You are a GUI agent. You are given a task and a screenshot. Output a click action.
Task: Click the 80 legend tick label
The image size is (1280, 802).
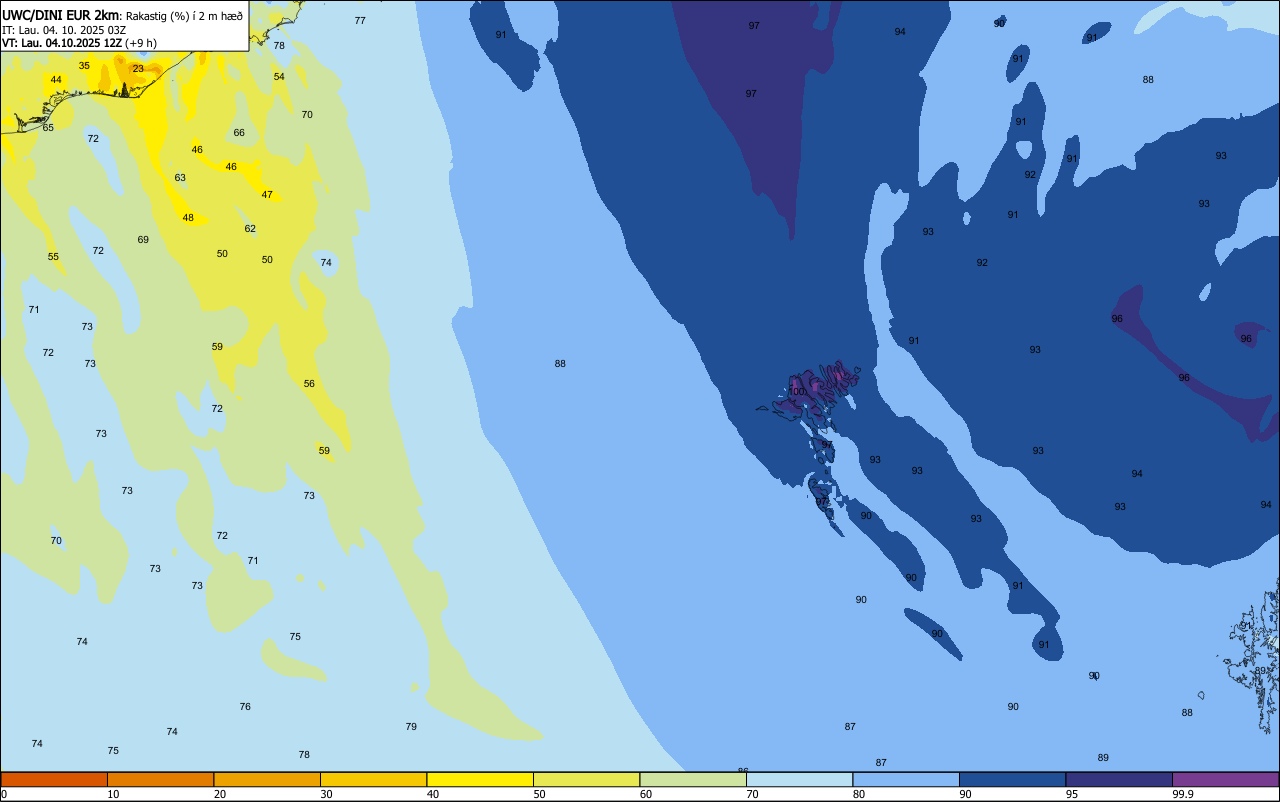pos(858,794)
